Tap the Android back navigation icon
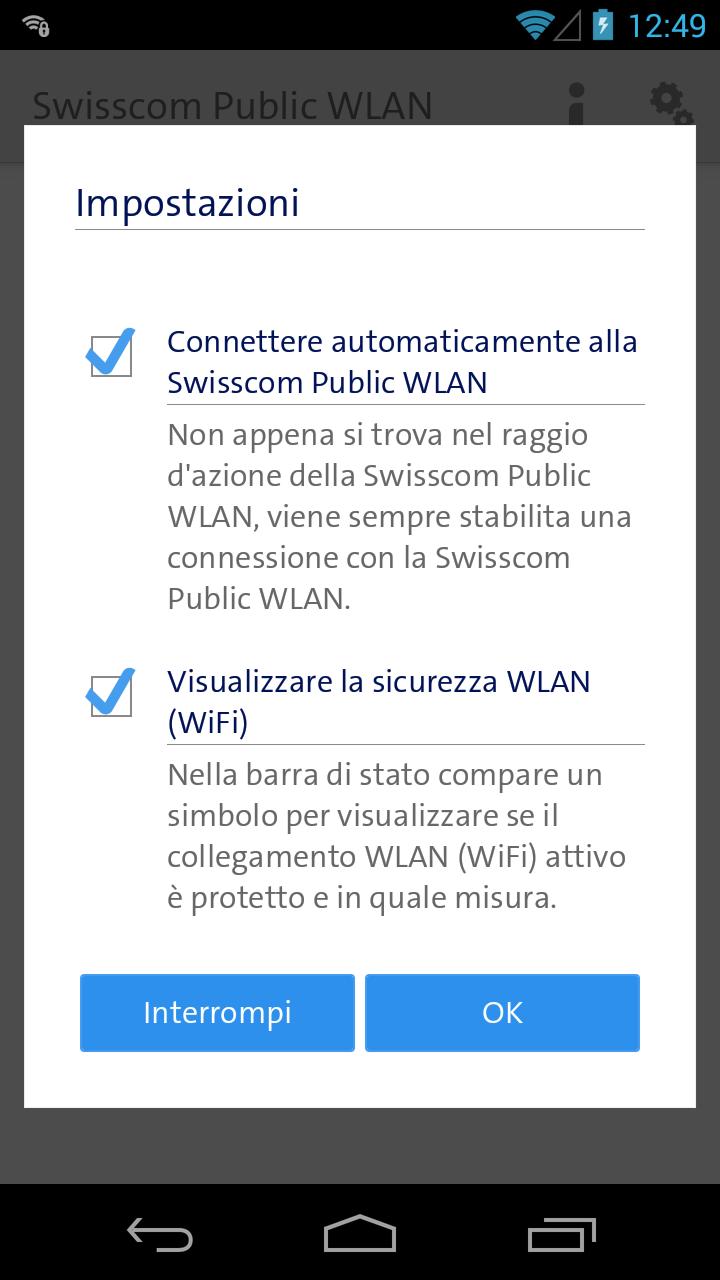 tap(160, 1234)
